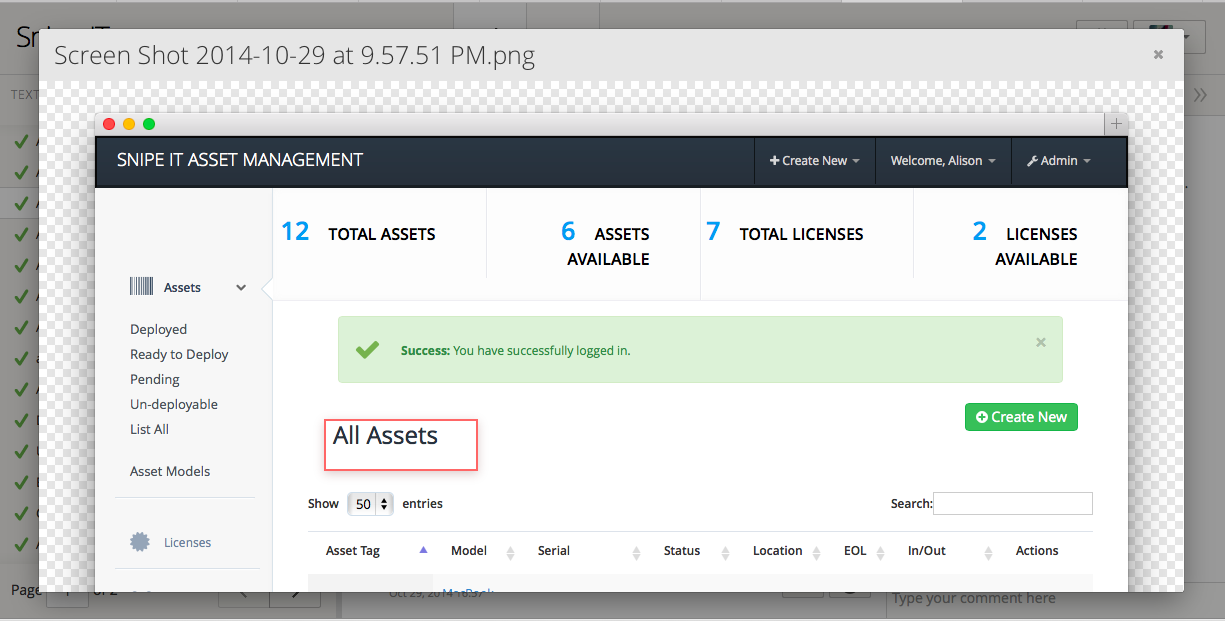The image size is (1225, 621).
Task: Open the Welcome, Alison user menu
Action: click(943, 160)
